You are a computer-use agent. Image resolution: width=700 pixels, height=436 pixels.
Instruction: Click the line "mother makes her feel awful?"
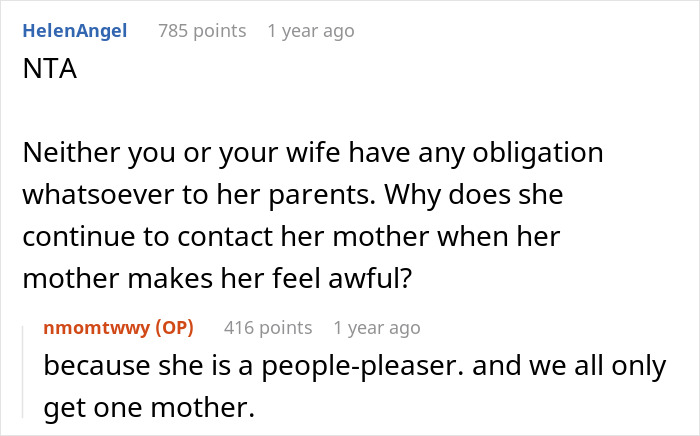(x=217, y=278)
